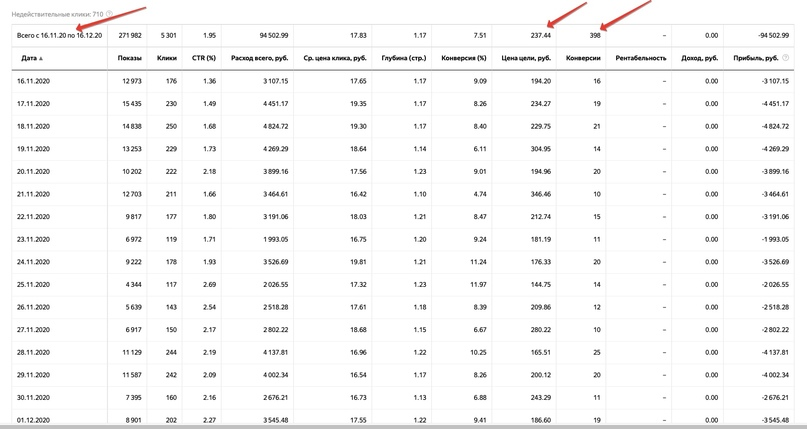807x429 pixels.
Task: Click total goal cost 237.44
Action: click(540, 35)
